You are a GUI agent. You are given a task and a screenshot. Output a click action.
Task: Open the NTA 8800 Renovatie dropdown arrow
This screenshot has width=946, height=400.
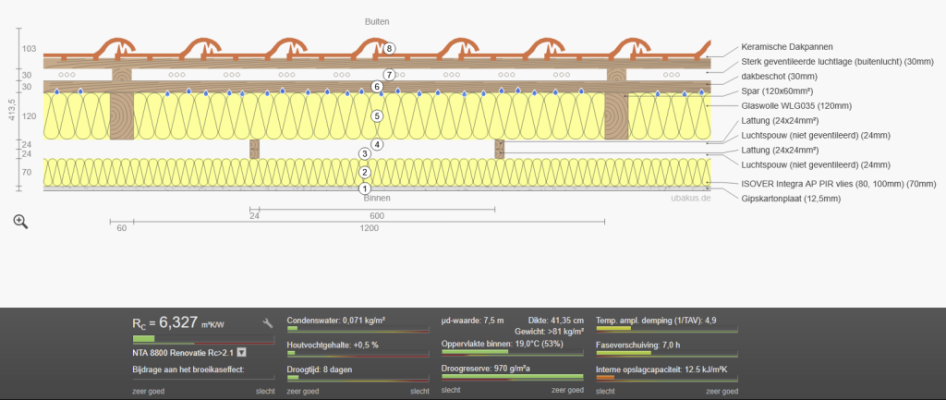click(241, 352)
